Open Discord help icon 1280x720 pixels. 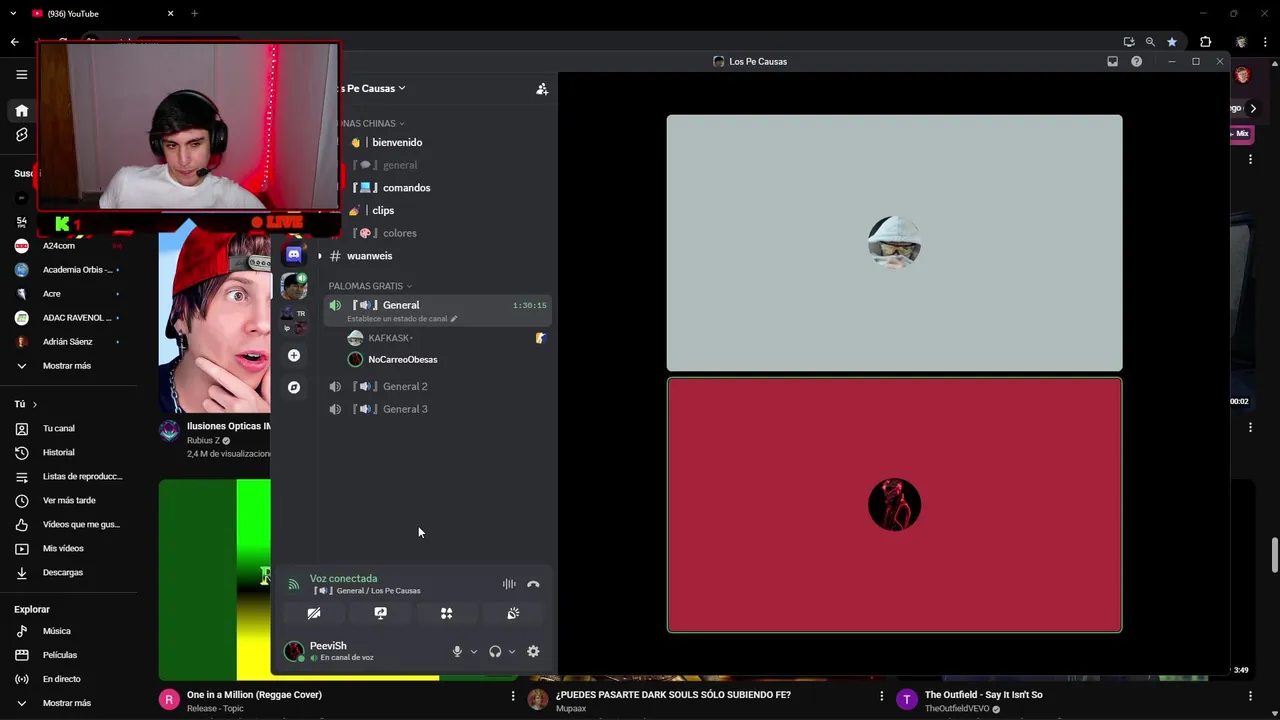pos(1136,61)
